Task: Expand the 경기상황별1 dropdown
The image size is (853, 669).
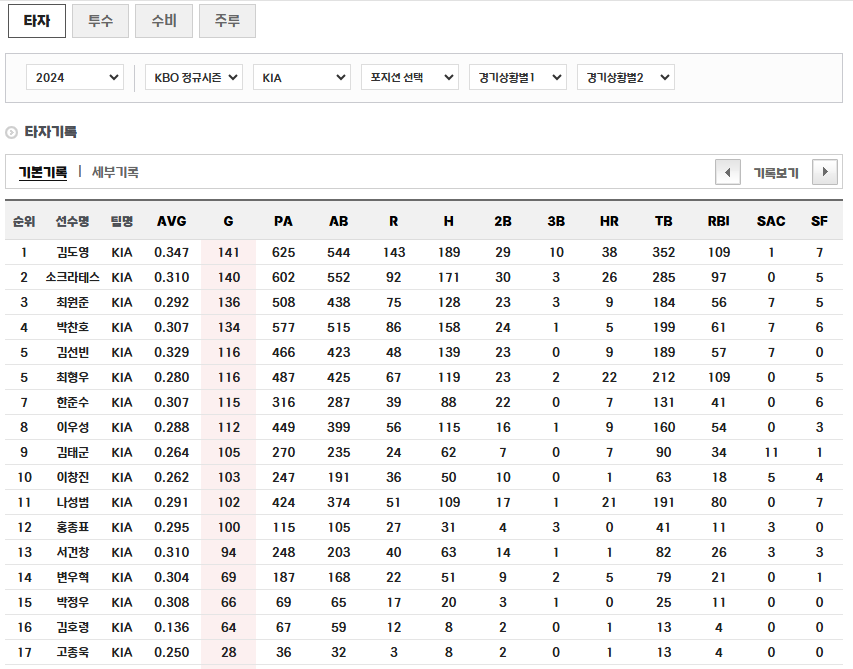Action: [x=518, y=77]
